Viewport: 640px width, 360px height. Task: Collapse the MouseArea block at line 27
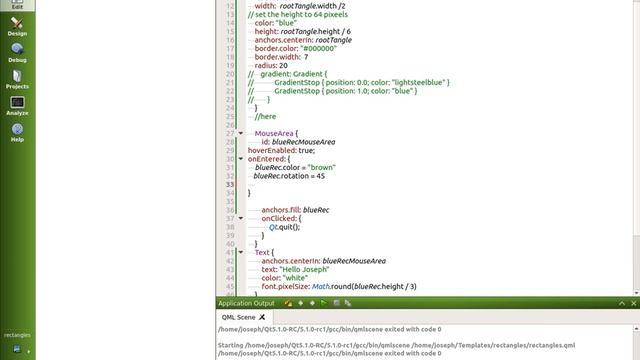click(x=241, y=133)
